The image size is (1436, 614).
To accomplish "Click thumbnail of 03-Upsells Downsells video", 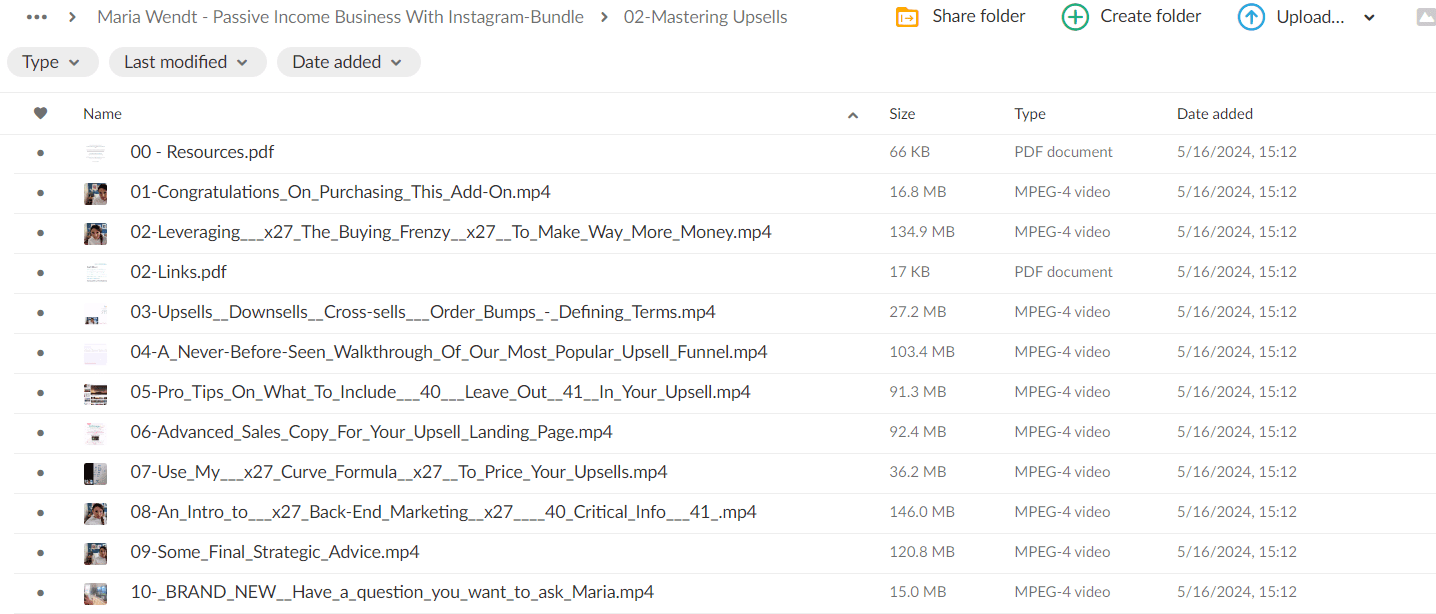I will click(95, 313).
